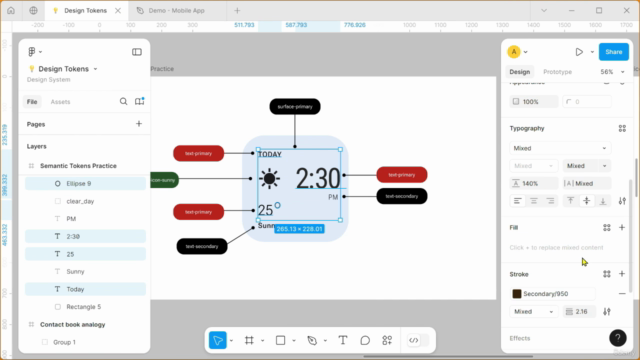Toggle Dev Mode code switch

click(418, 340)
